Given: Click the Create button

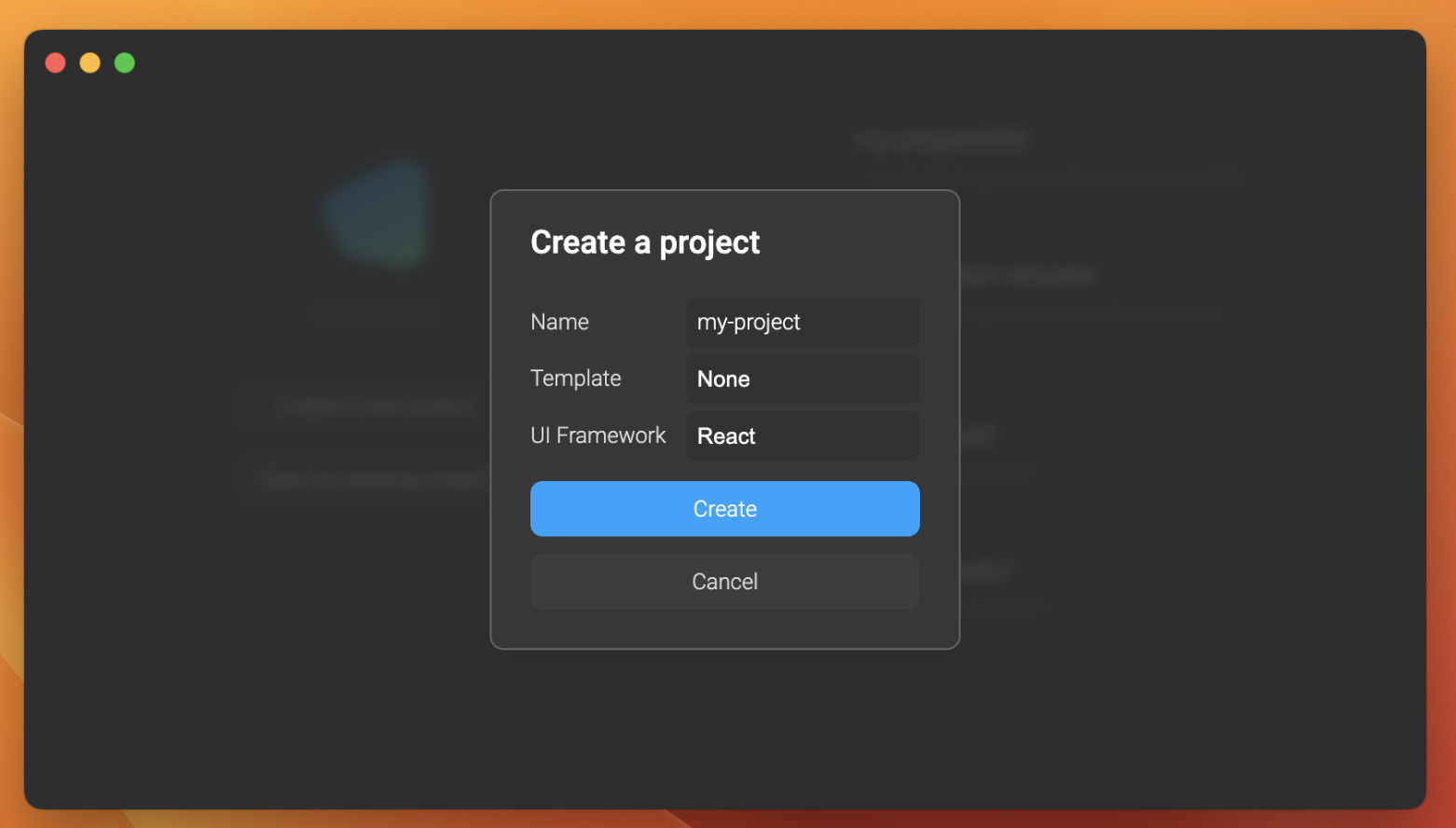Looking at the screenshot, I should [725, 509].
